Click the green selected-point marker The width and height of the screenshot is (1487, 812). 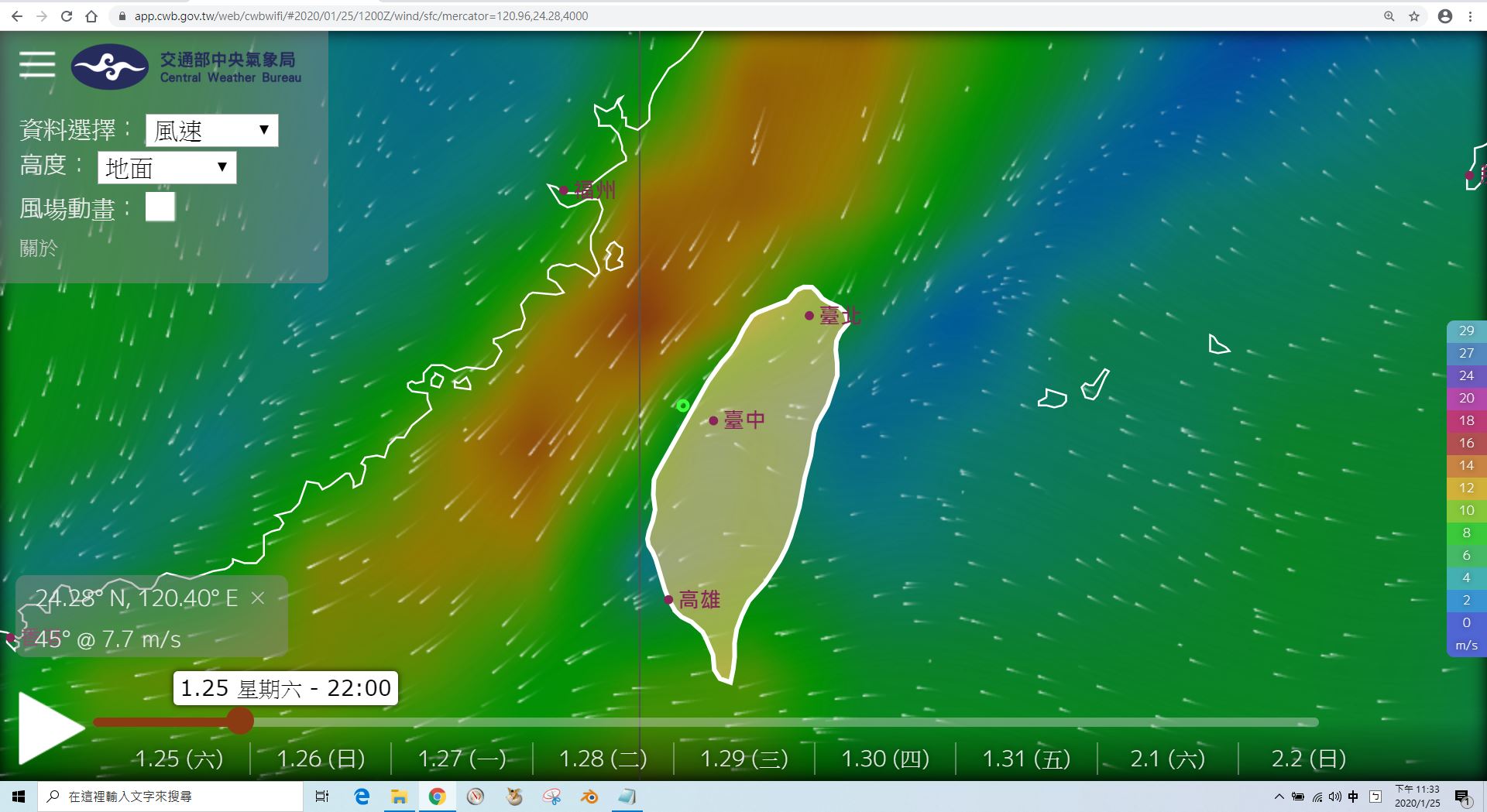682,406
